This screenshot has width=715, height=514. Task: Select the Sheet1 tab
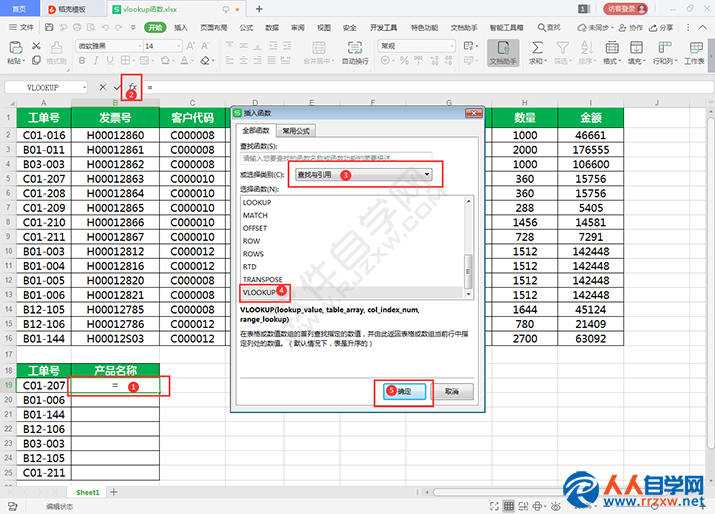pyautogui.click(x=88, y=492)
